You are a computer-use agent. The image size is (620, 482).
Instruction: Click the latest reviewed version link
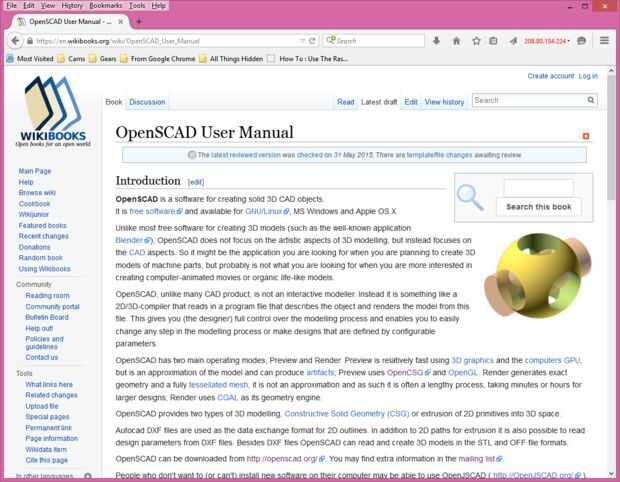[x=246, y=155]
